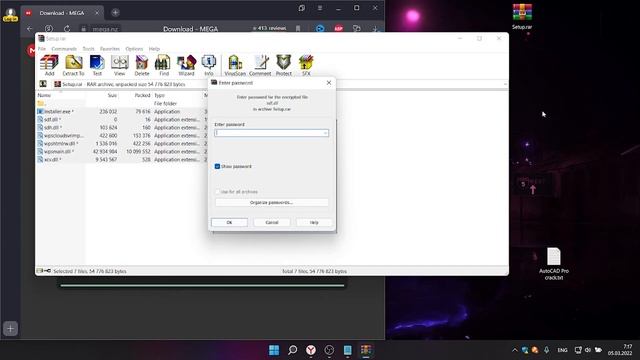This screenshot has width=640, height=360.
Task: Click ENG language indicator in tray
Action: [562, 350]
